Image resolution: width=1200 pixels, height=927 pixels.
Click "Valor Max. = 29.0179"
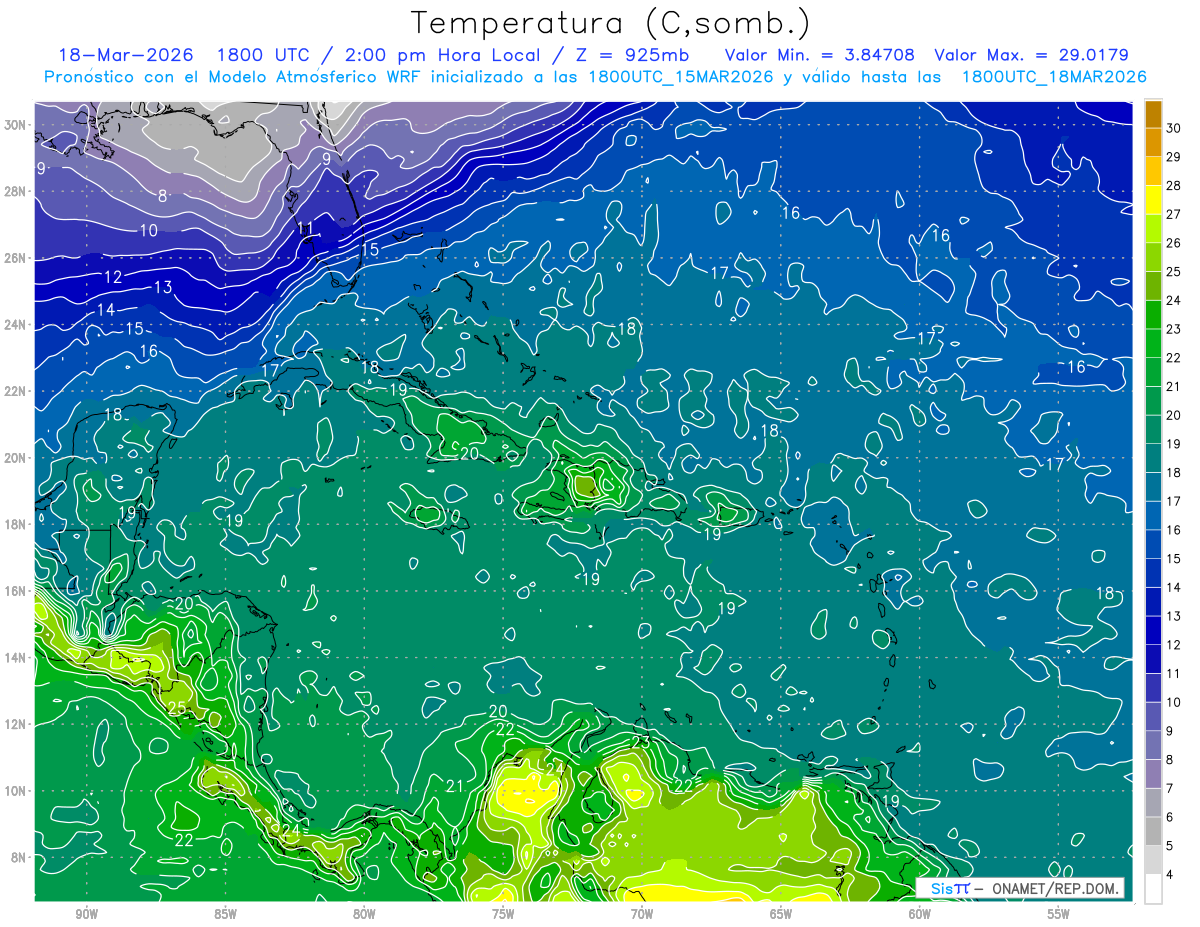[1031, 55]
